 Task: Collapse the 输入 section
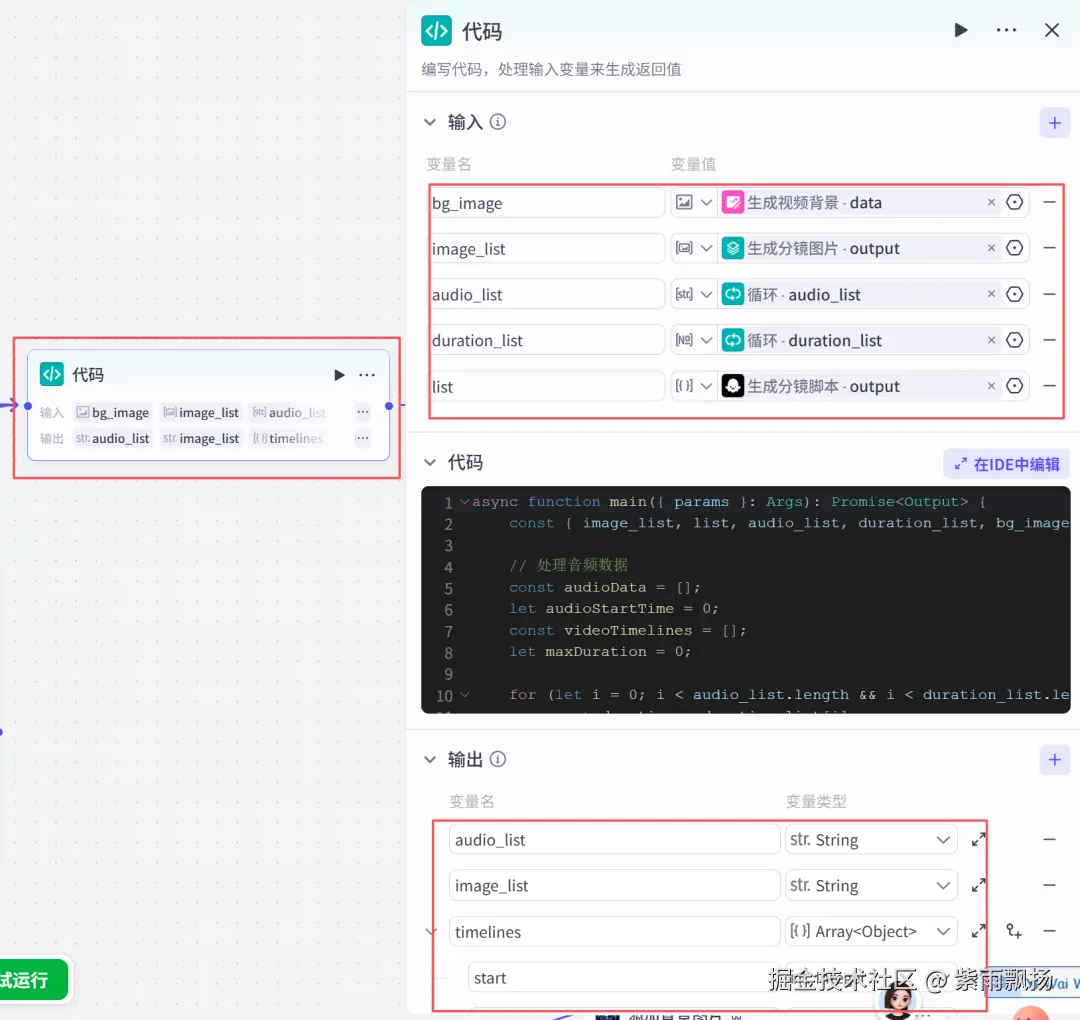(430, 123)
